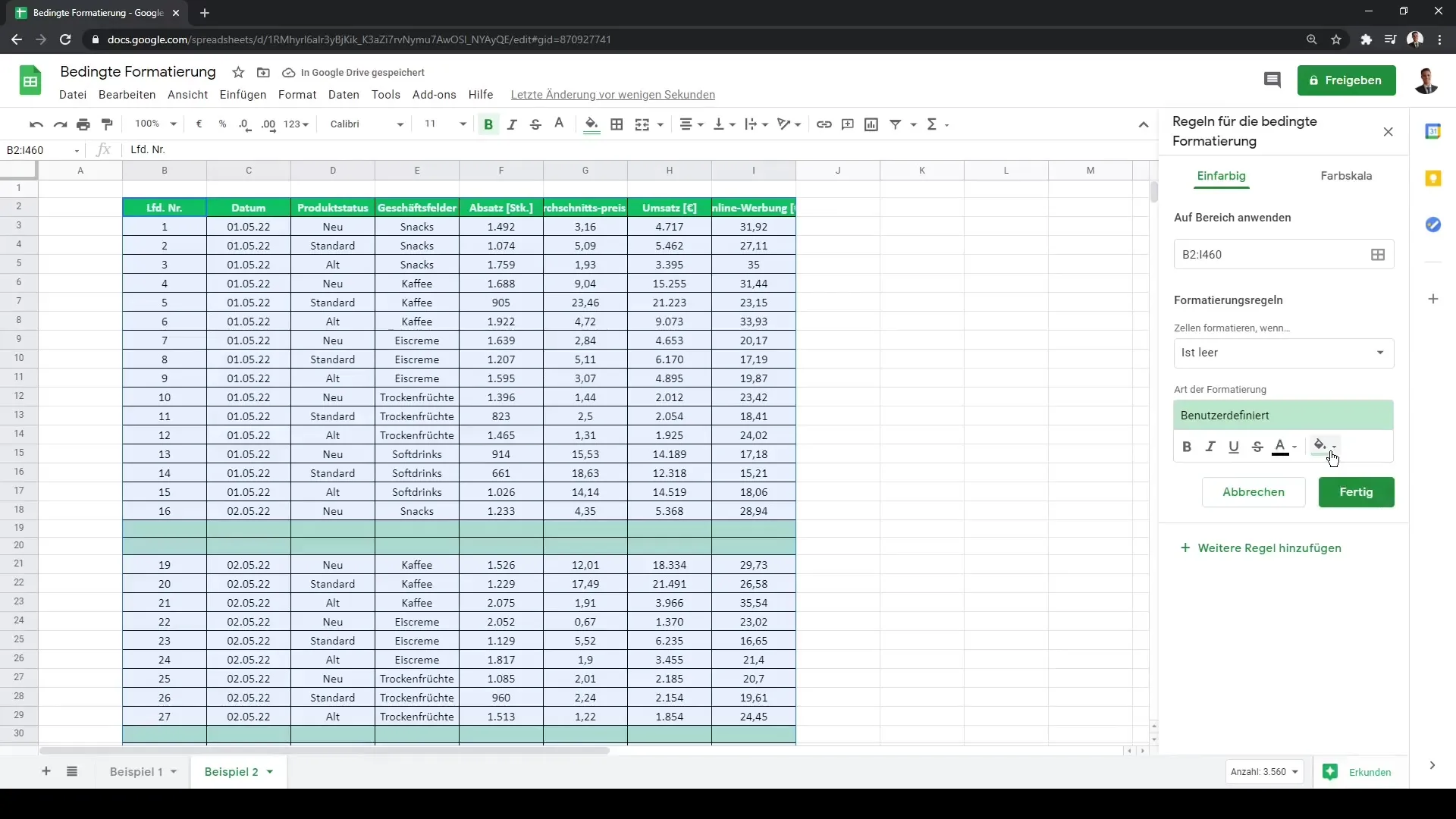Switch to Beispiel 1 sheet
Viewport: 1456px width, 819px height.
pos(136,772)
